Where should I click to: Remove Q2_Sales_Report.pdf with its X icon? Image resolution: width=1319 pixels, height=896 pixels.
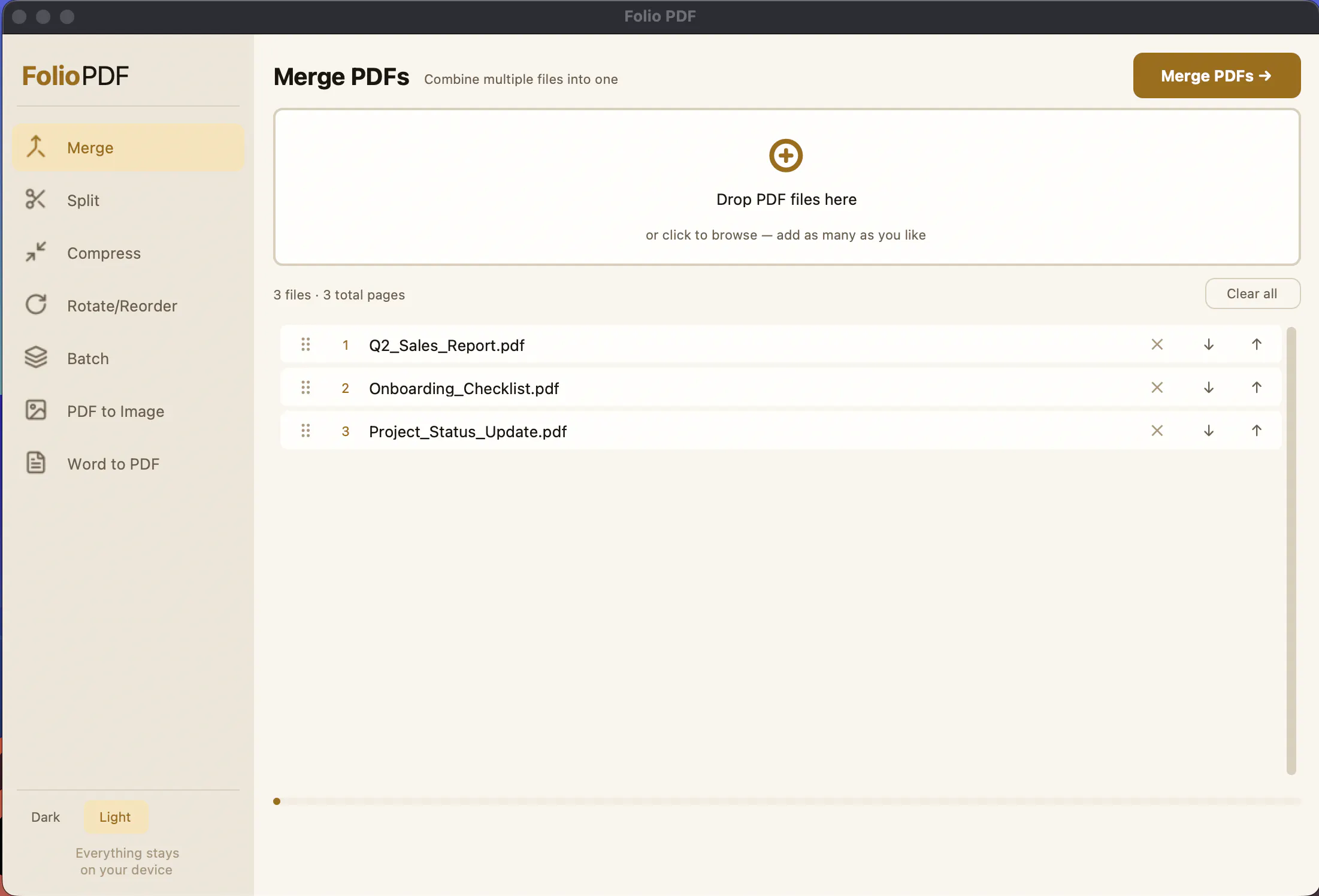[x=1157, y=344]
